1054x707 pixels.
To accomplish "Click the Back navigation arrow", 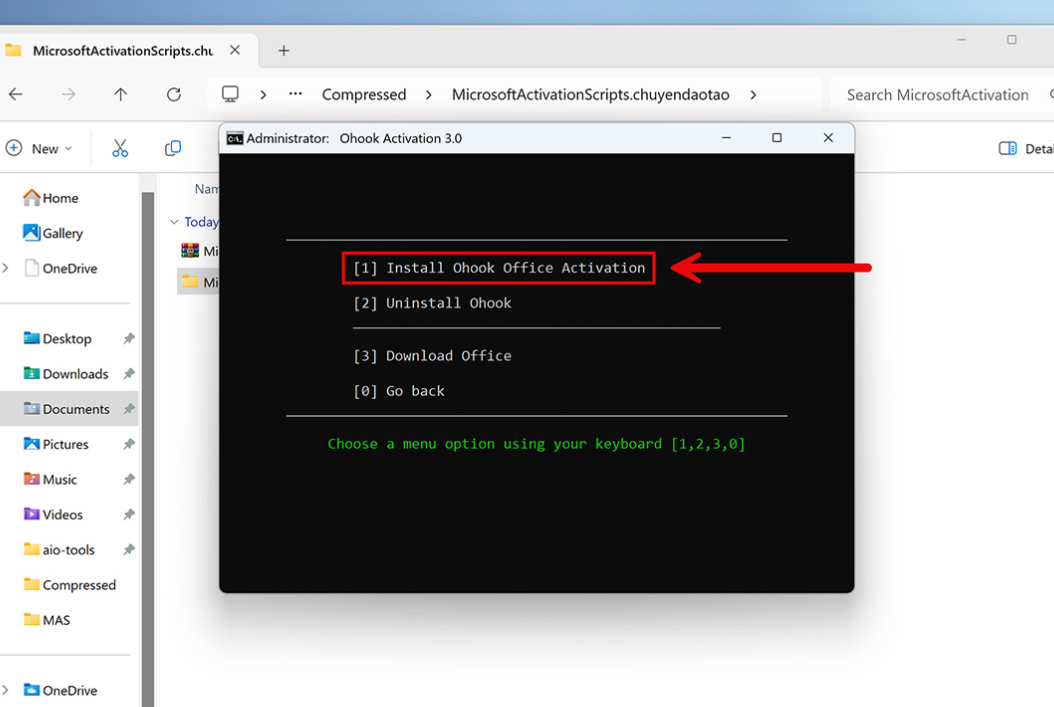I will pyautogui.click(x=16, y=94).
